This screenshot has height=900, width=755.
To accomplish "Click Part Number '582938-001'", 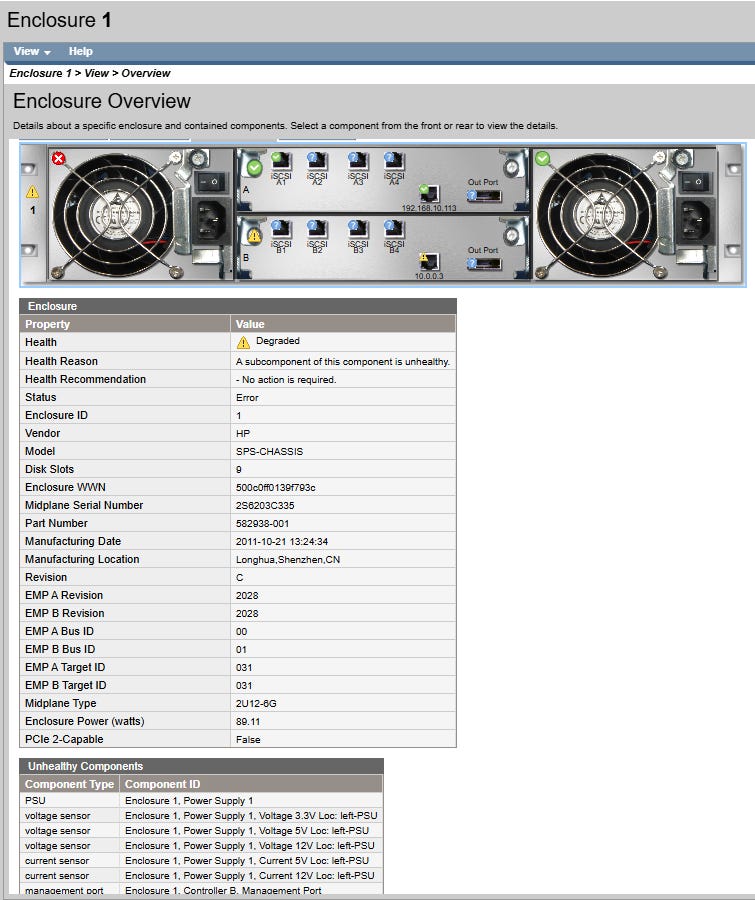I will [x=262, y=523].
